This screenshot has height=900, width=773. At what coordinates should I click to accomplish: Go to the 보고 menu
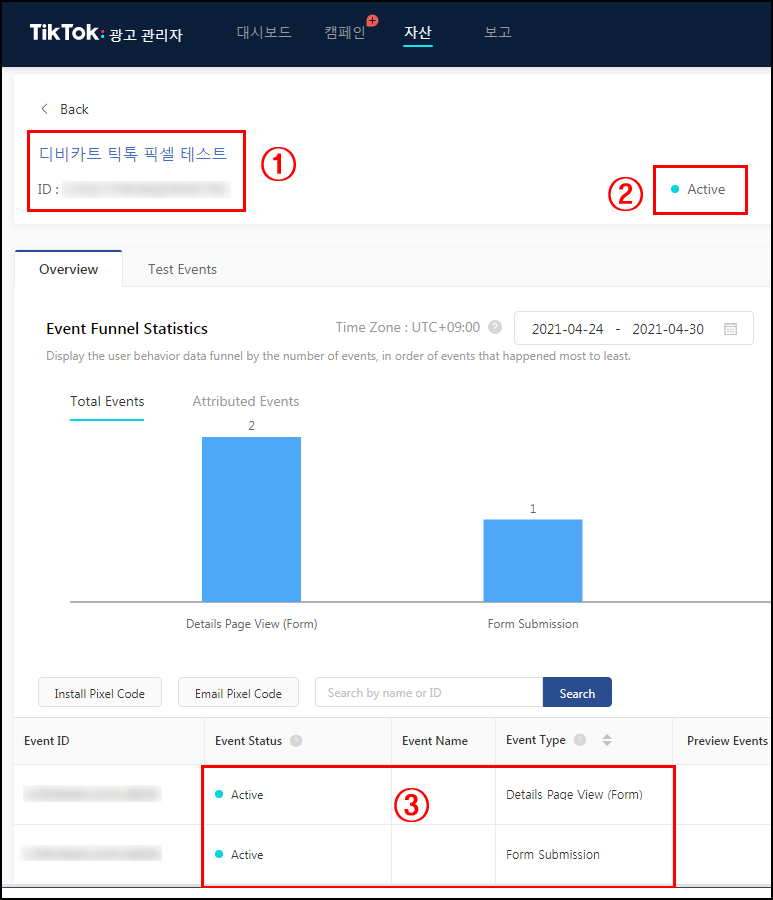tap(497, 32)
